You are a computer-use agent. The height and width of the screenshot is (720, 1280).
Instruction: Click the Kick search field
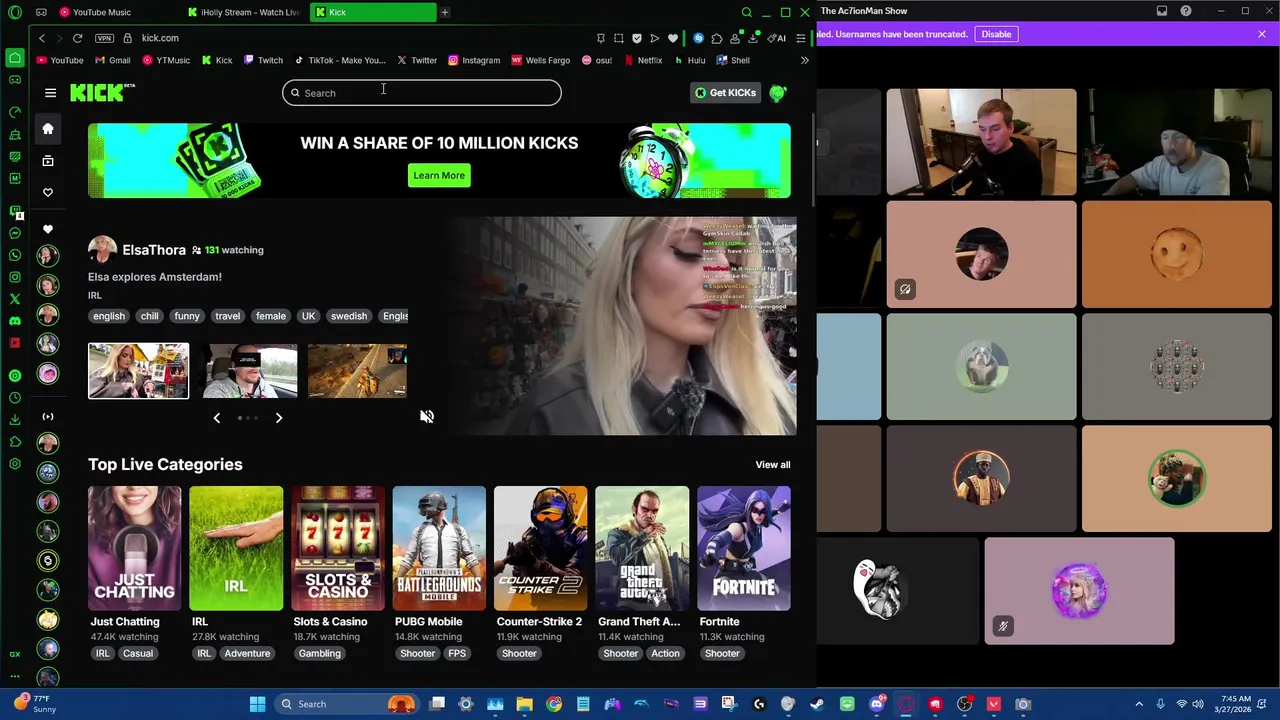(x=422, y=93)
